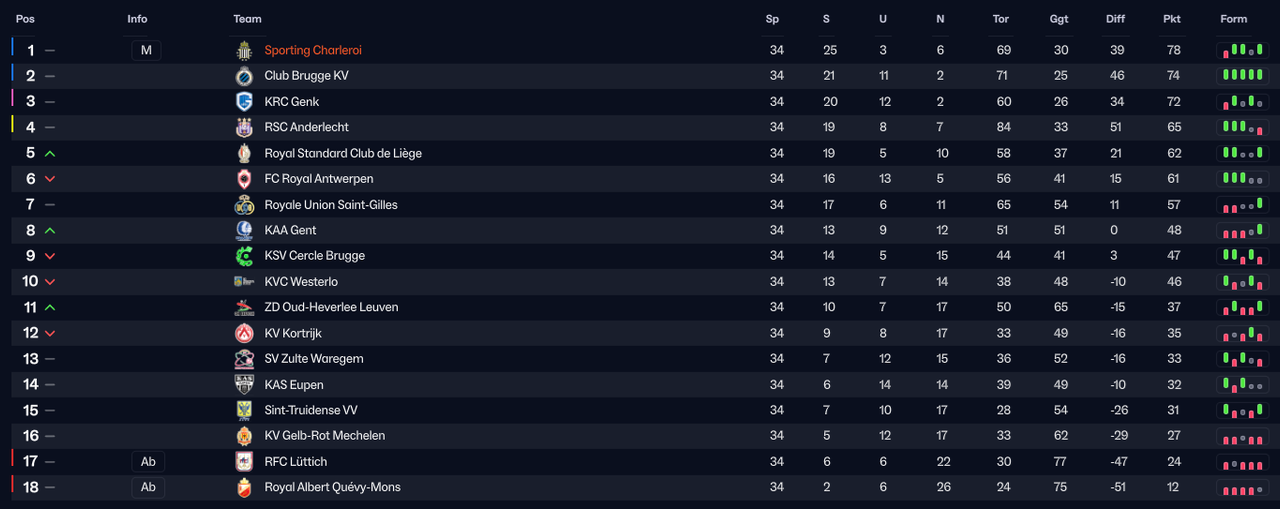Viewport: 1280px width, 509px height.
Task: Click the M info badge for Charleroi
Action: pyautogui.click(x=146, y=50)
